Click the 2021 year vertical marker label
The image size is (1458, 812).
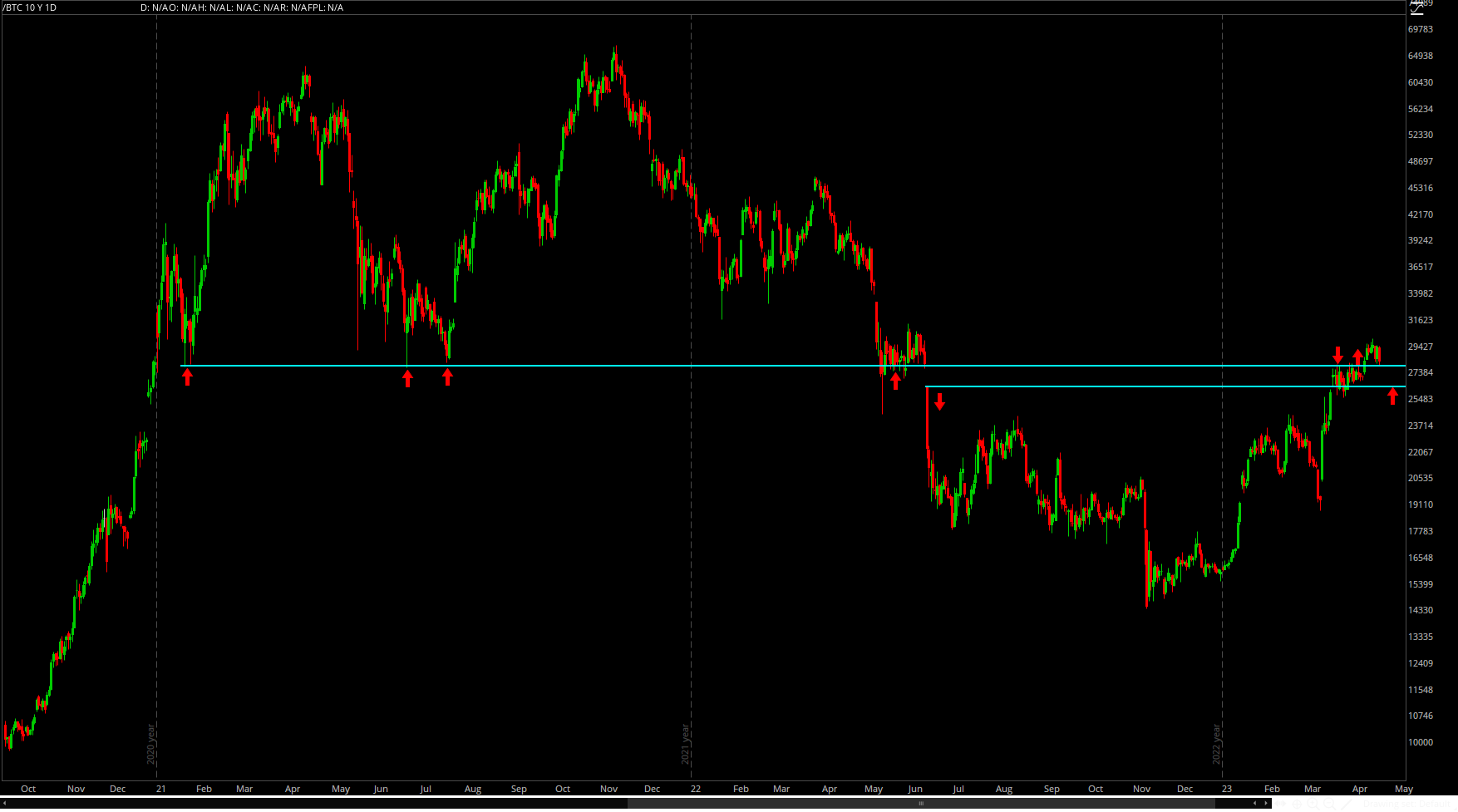(686, 744)
